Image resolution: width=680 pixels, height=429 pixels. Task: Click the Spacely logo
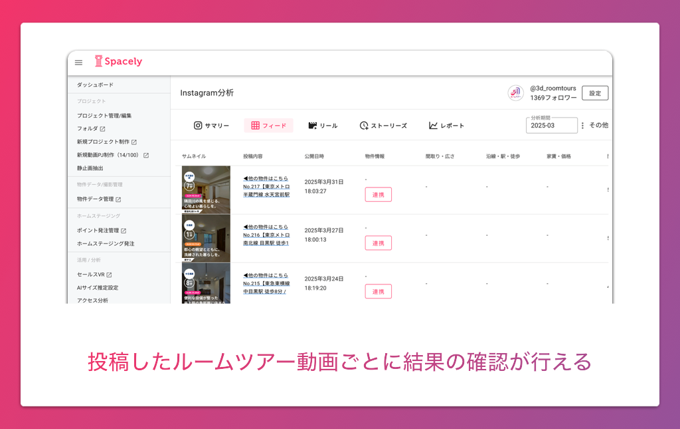[x=118, y=62]
